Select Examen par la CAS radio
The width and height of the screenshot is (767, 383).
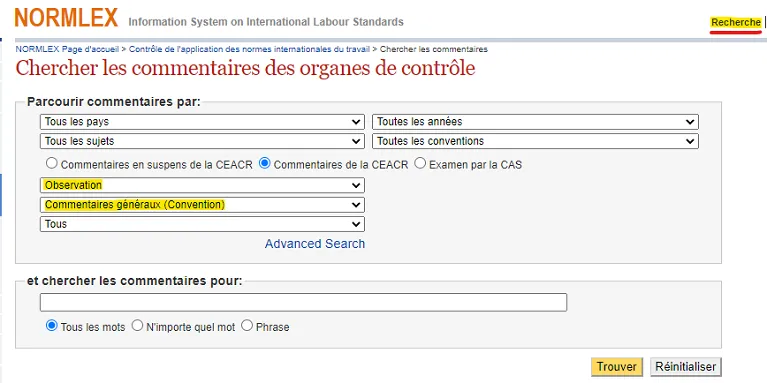pos(420,164)
